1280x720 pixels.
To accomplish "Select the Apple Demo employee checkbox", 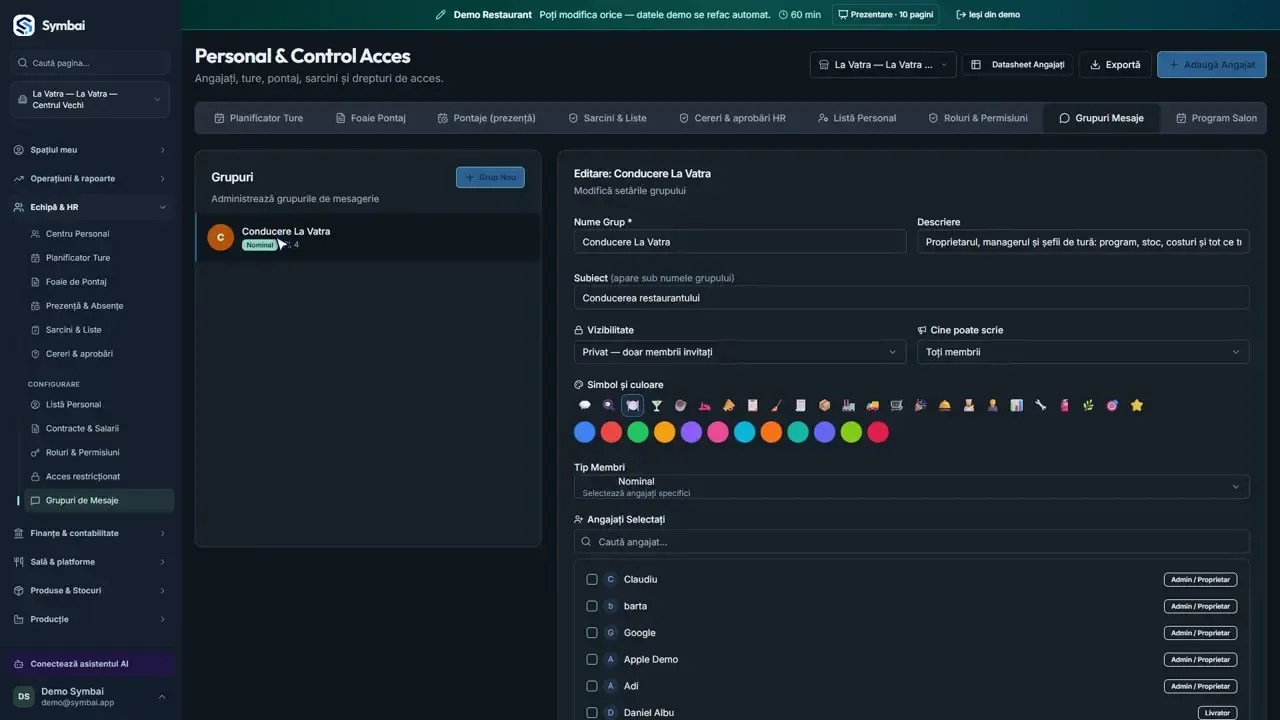I will pyautogui.click(x=592, y=659).
